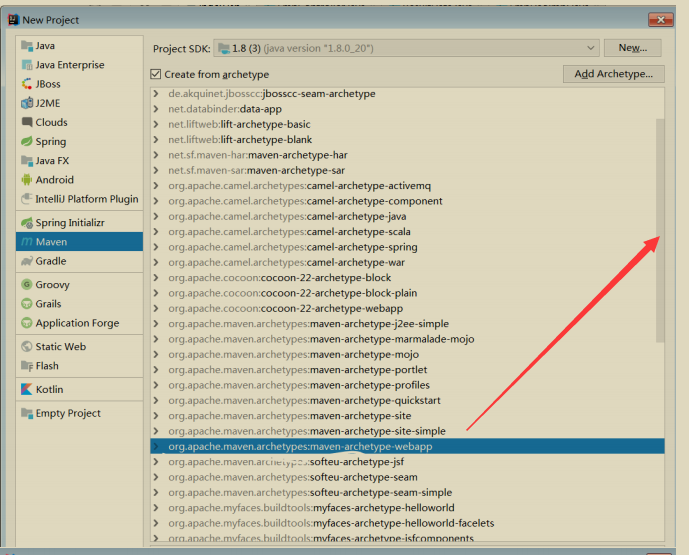Select the Android robot icon

(27, 180)
